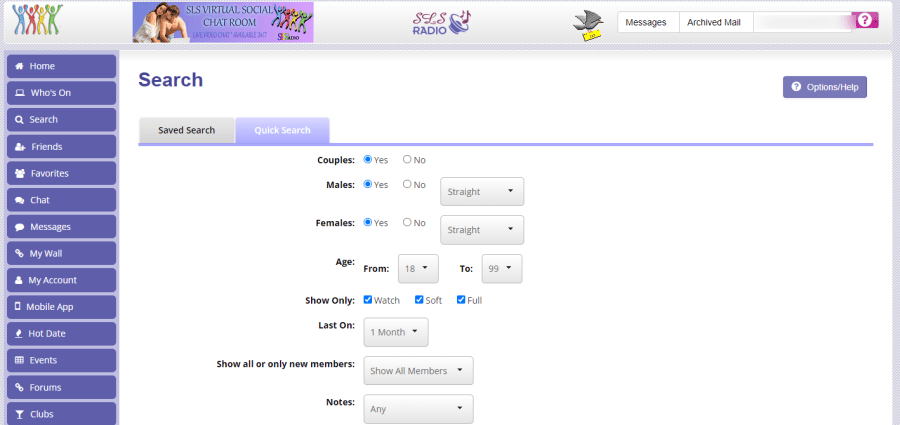Open Hot Date in the sidebar
Viewport: 900px width, 425px height.
pyautogui.click(x=61, y=334)
